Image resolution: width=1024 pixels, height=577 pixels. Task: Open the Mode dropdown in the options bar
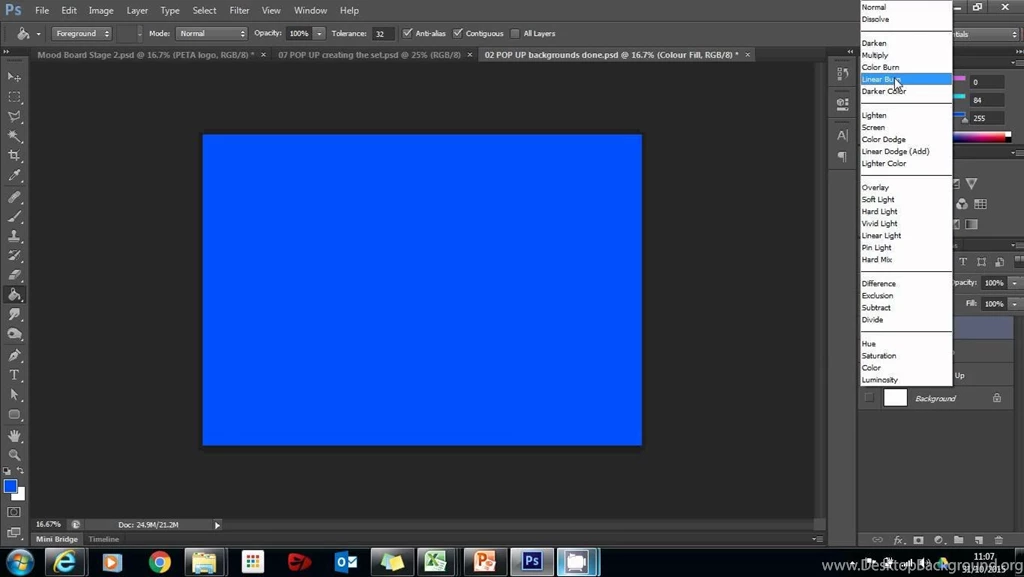pos(211,33)
